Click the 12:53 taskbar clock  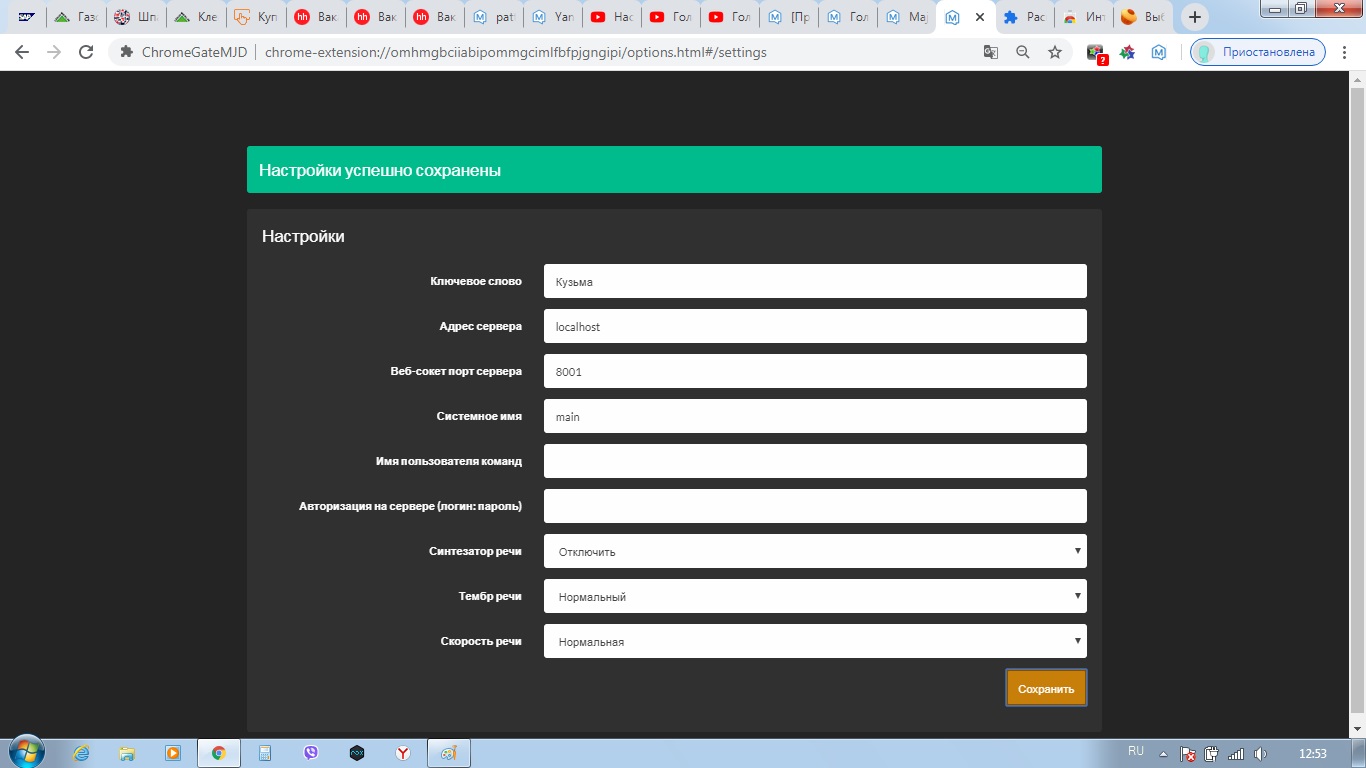tap(1312, 753)
